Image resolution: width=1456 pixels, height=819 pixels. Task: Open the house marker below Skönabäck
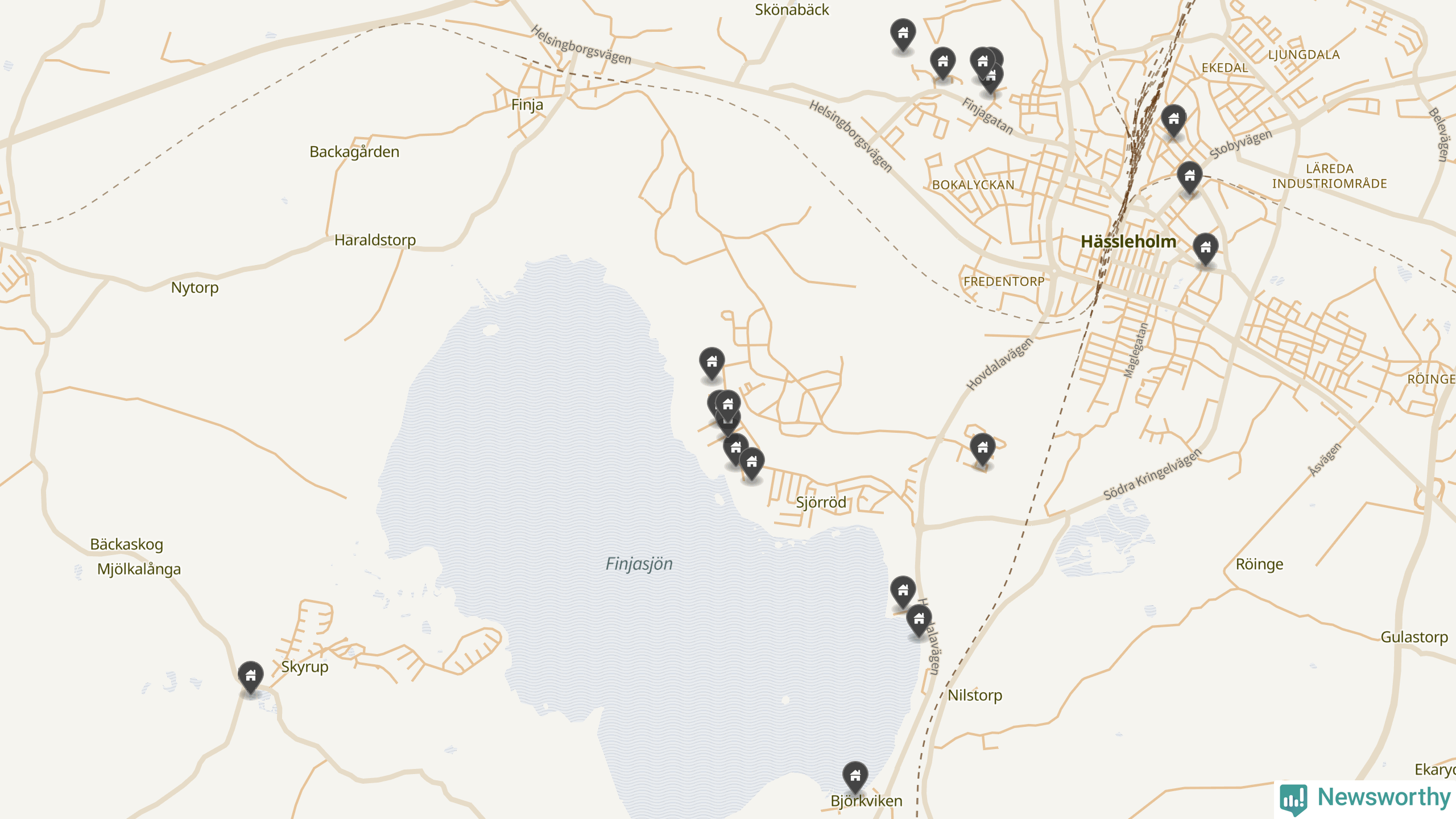tap(903, 35)
